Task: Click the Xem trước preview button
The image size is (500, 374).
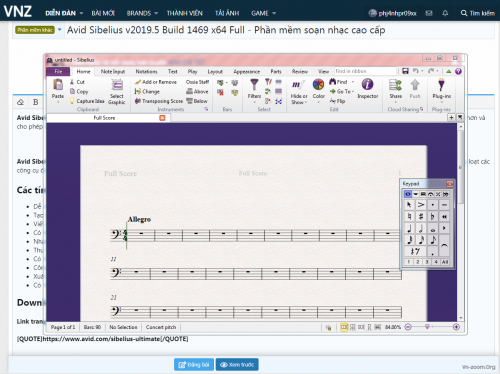Action: click(237, 364)
